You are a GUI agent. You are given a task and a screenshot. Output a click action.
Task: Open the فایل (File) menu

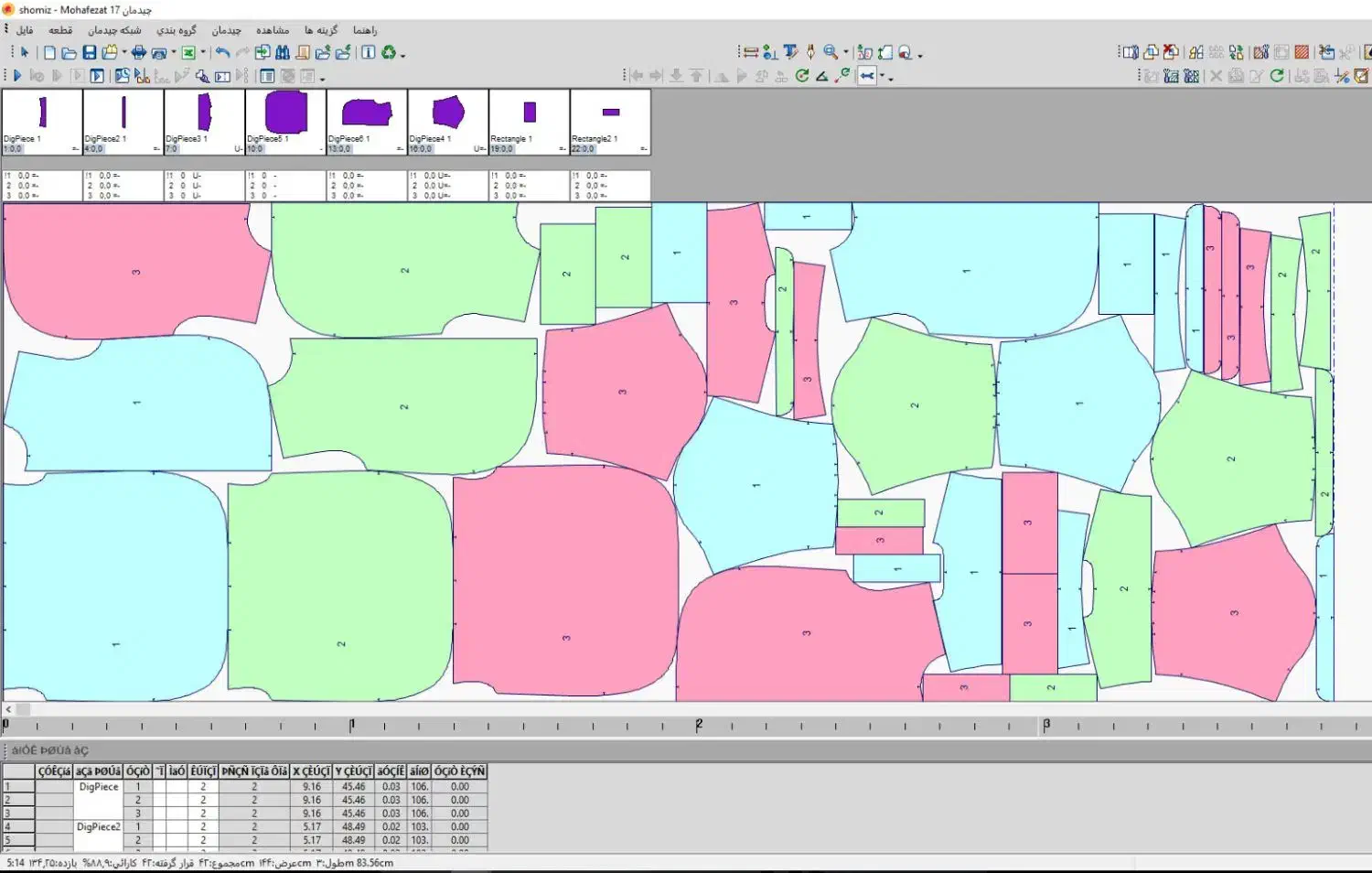tap(25, 30)
